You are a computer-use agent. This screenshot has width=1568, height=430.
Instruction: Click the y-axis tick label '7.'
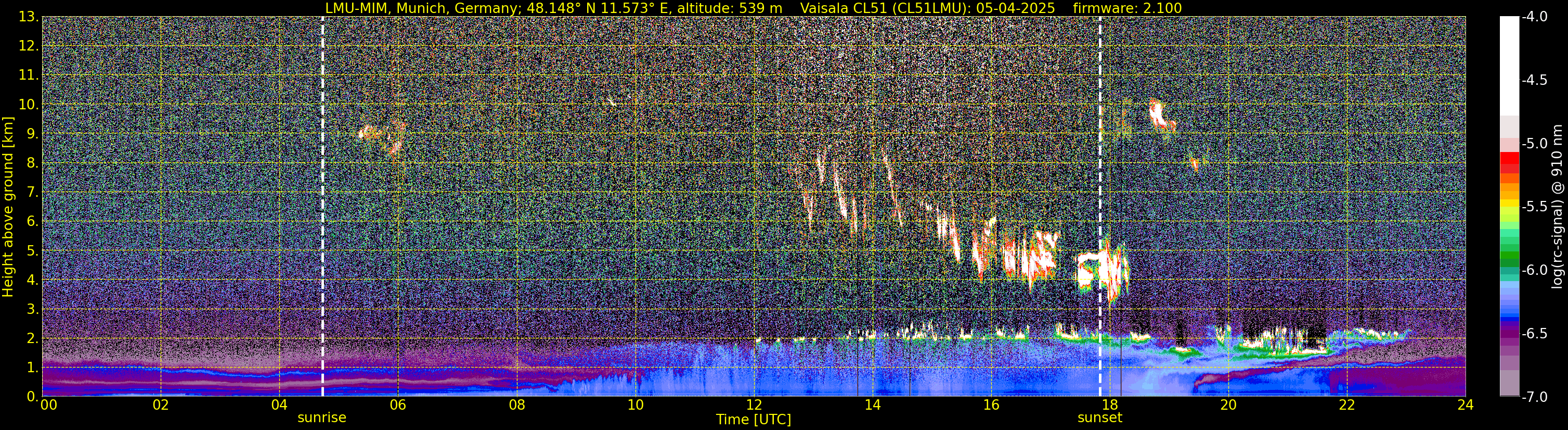click(x=33, y=192)
